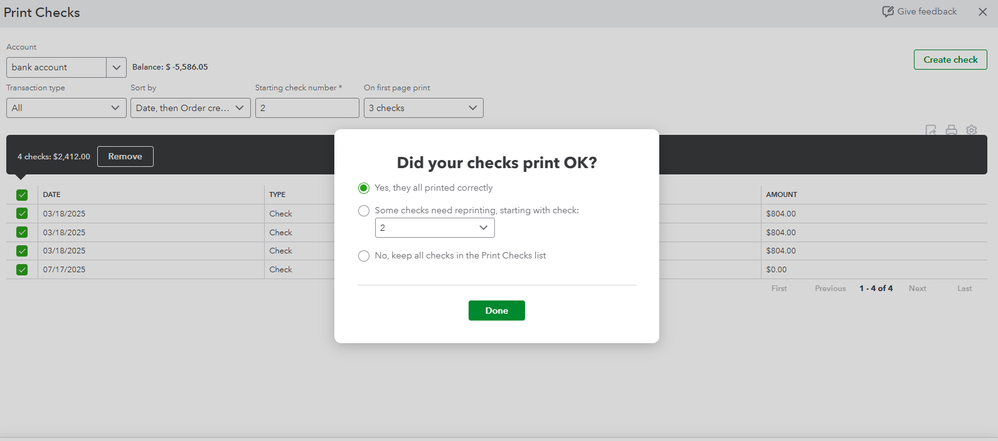
Task: Open table settings gear icon
Action: [x=971, y=130]
